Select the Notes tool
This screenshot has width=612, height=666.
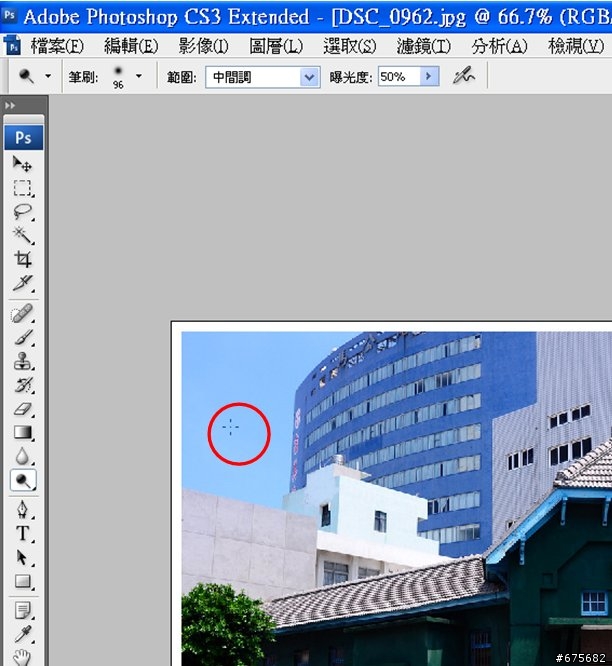[22, 610]
